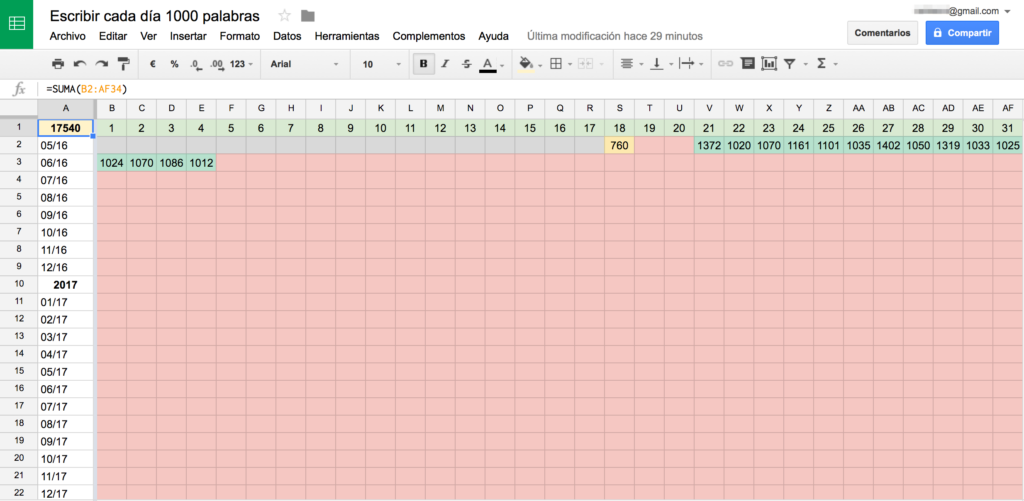Open the text color picker
Viewport: 1024px width, 501px height.
pos(488,64)
